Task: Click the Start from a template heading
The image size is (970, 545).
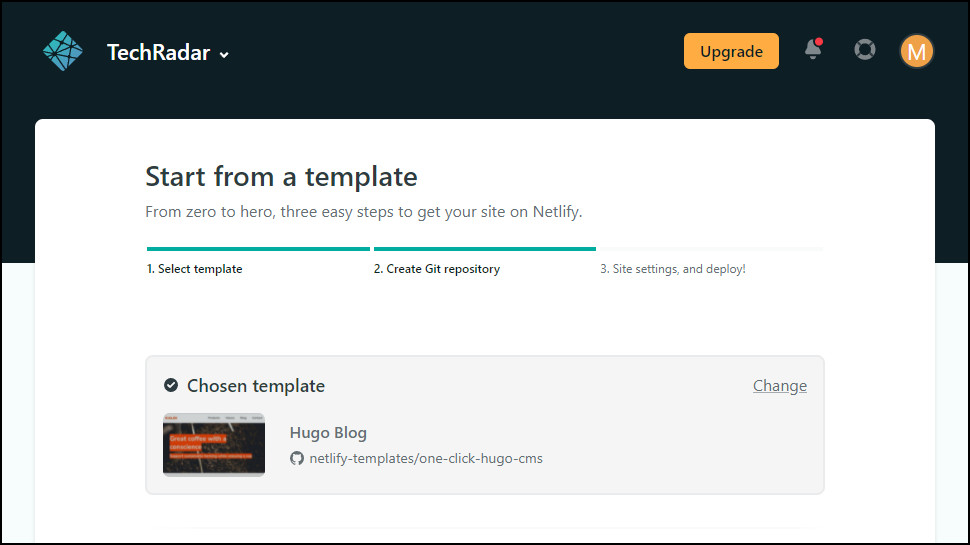Action: [281, 177]
